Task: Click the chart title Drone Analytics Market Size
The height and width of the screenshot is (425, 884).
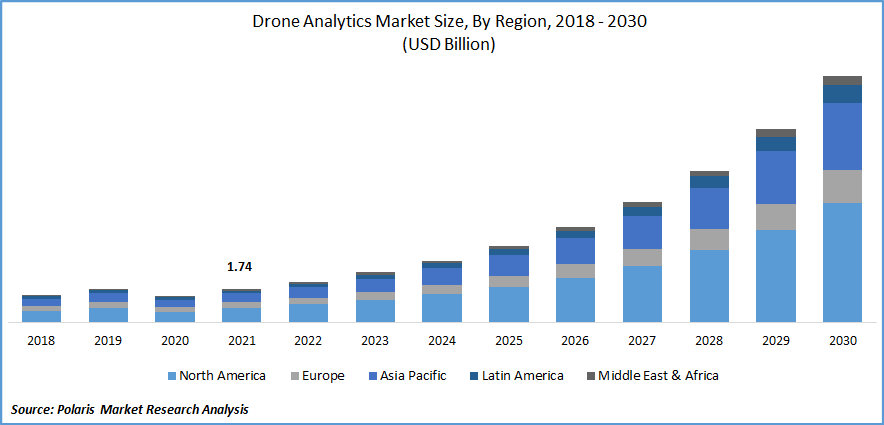Action: 441,23
